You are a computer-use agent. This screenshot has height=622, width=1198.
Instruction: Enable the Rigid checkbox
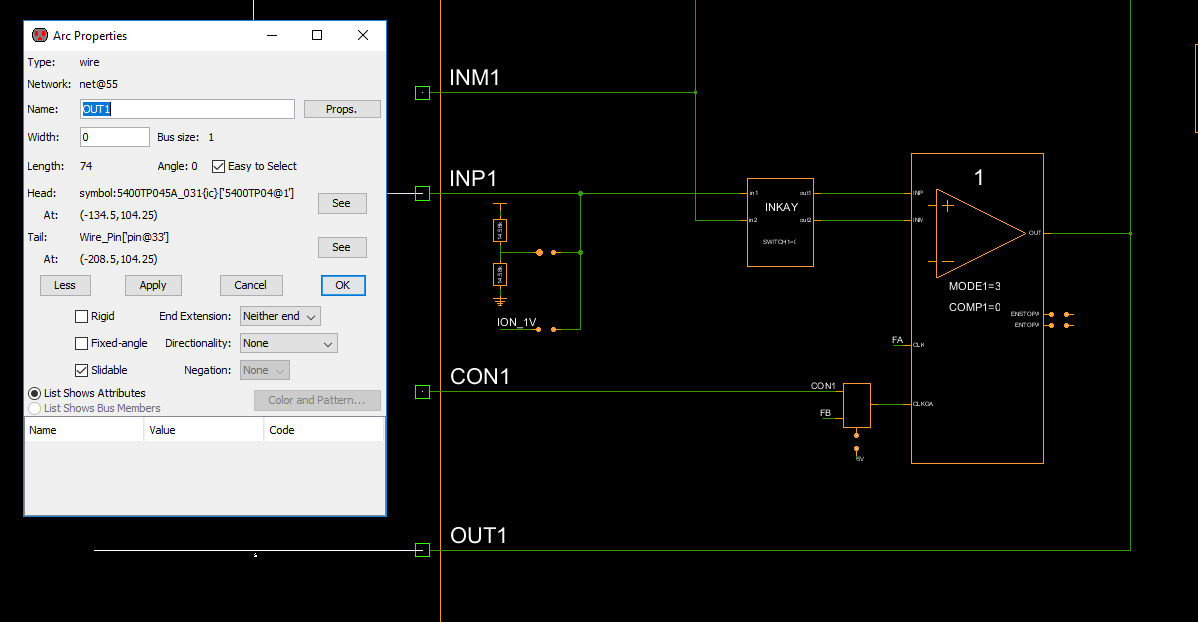point(82,316)
